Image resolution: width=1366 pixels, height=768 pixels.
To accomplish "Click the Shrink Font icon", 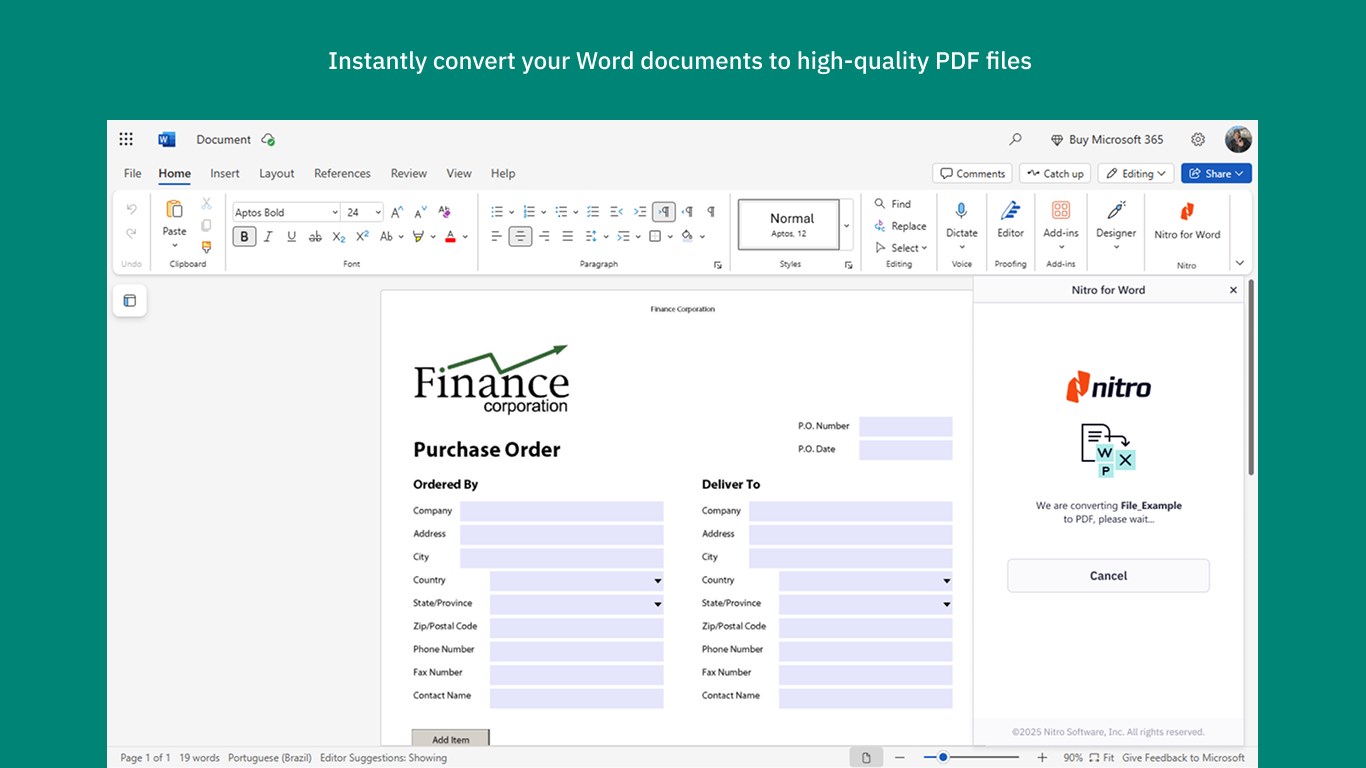I will (420, 212).
